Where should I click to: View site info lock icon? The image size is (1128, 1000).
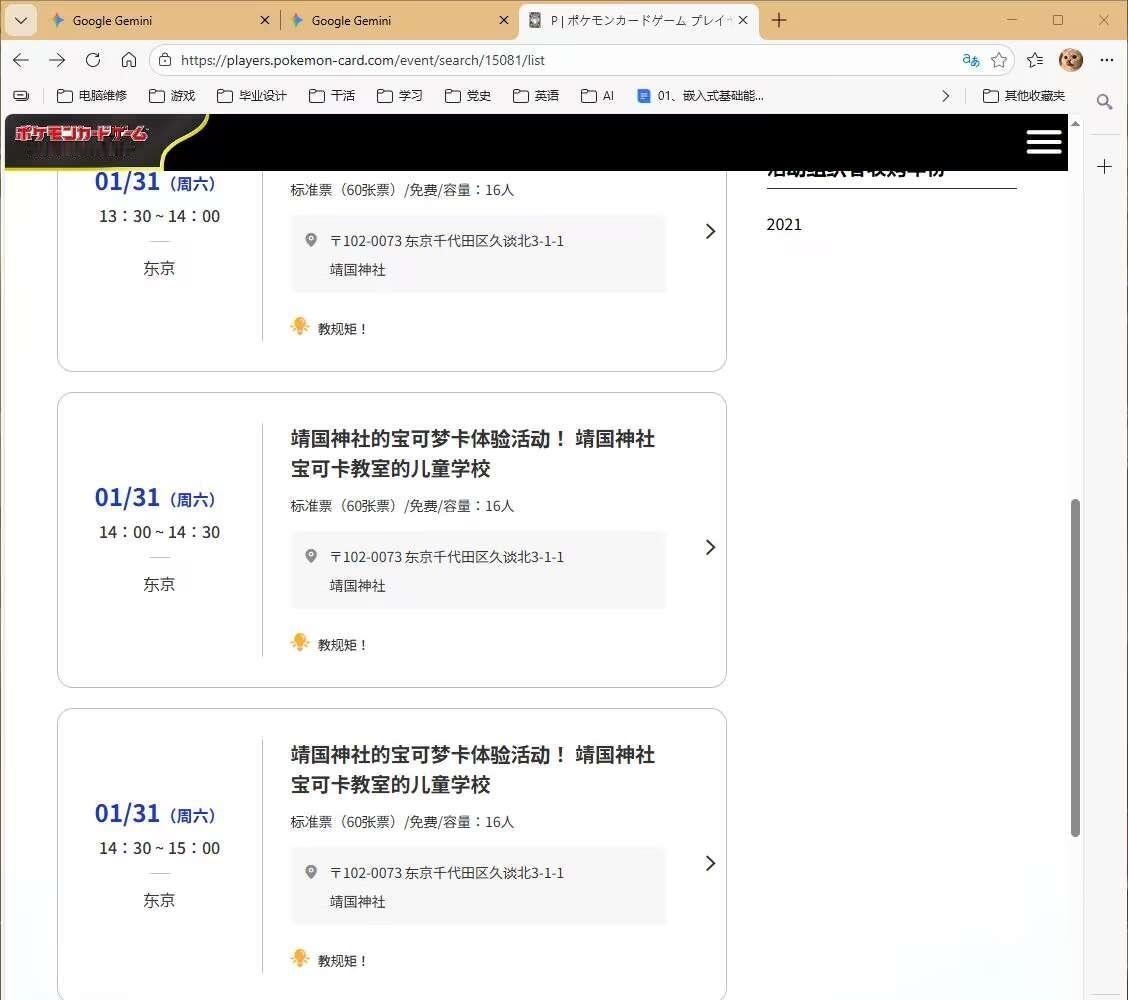coord(165,60)
